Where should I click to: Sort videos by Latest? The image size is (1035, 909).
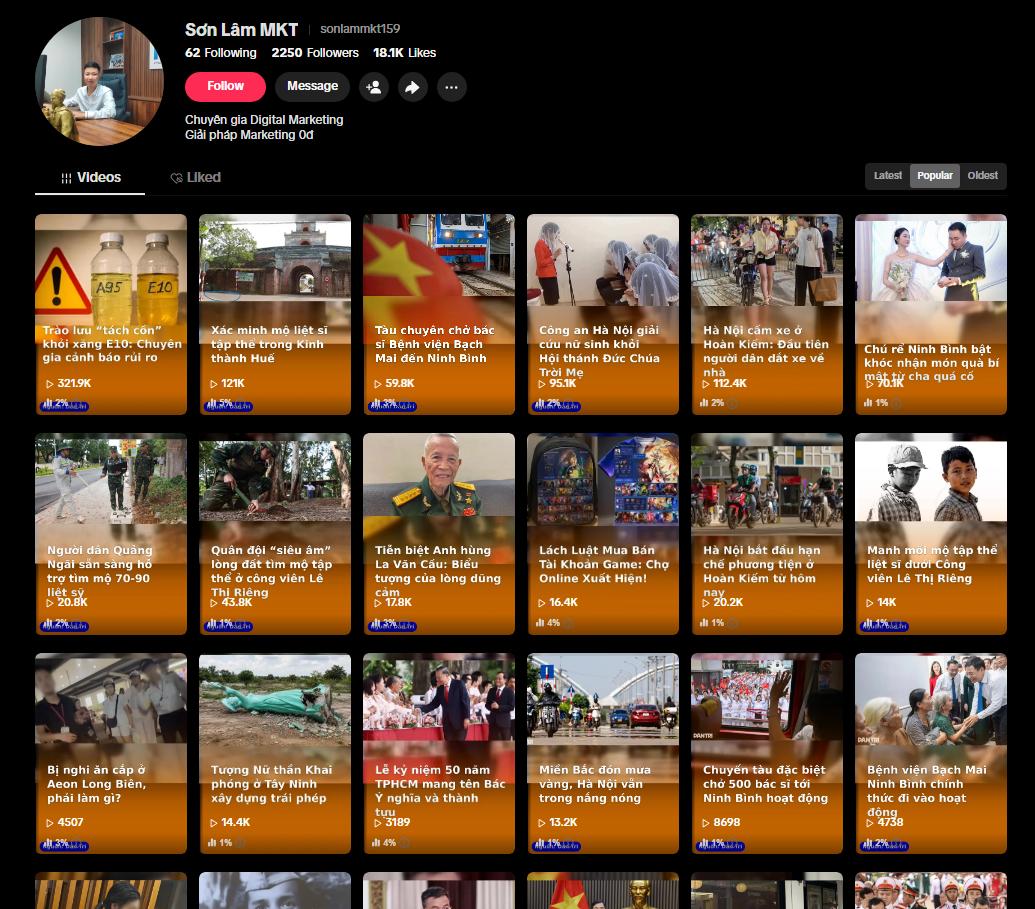tap(887, 176)
